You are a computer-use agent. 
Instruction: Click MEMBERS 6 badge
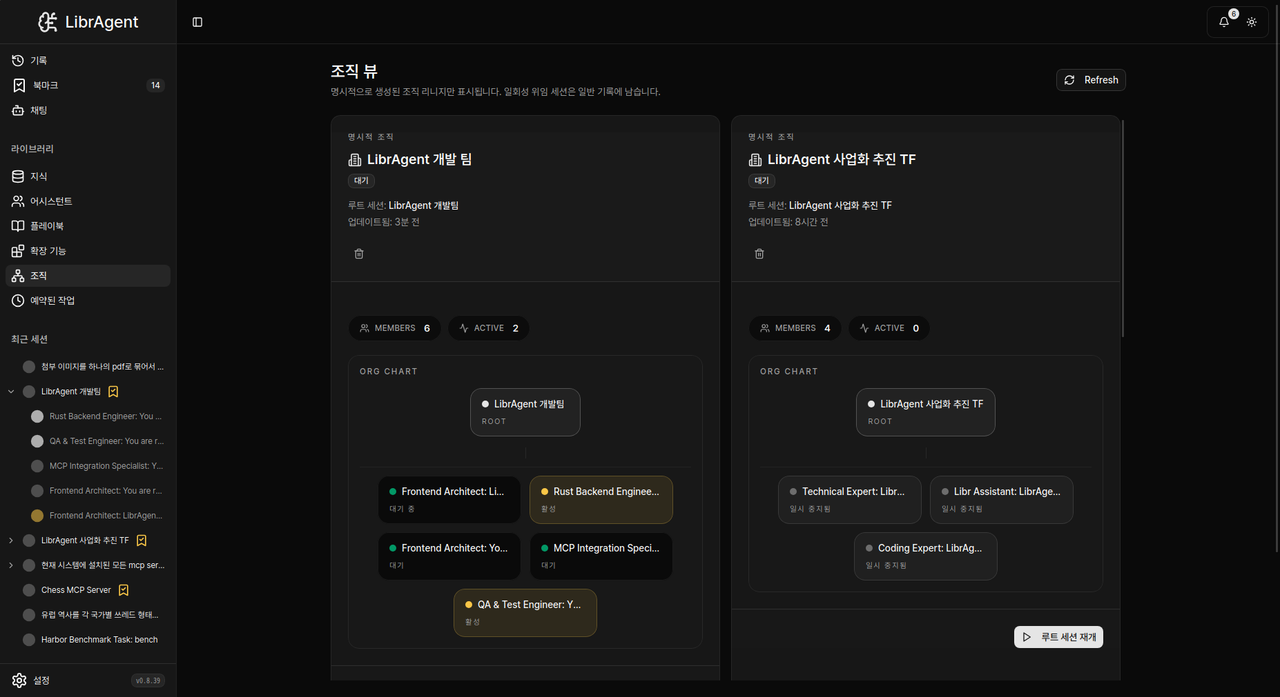[396, 328]
